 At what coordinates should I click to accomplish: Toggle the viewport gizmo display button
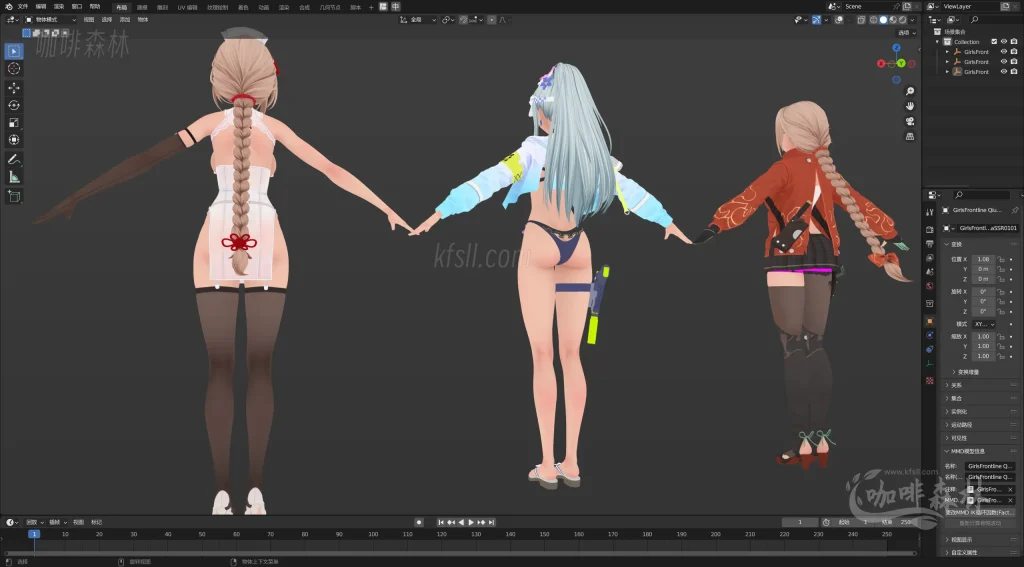tap(816, 20)
